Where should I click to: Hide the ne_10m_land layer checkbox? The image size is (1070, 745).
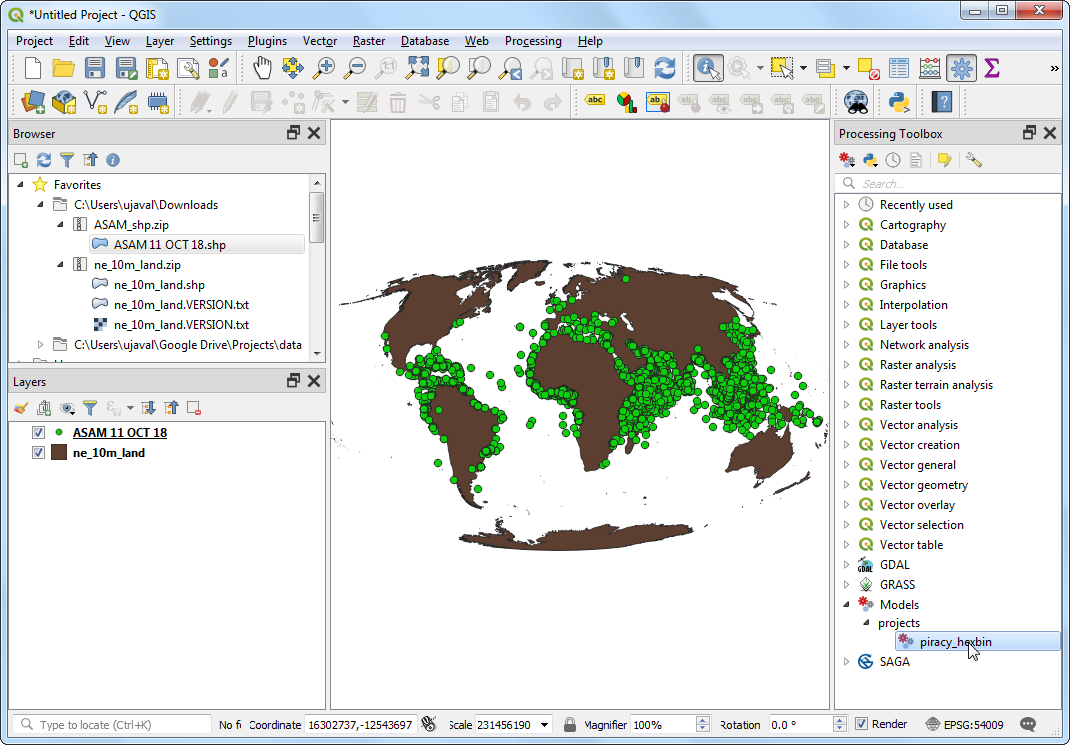[x=39, y=452]
